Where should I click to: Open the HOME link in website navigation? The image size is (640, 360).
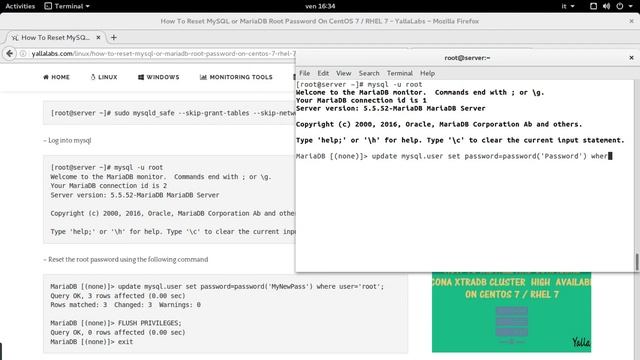[x=56, y=77]
